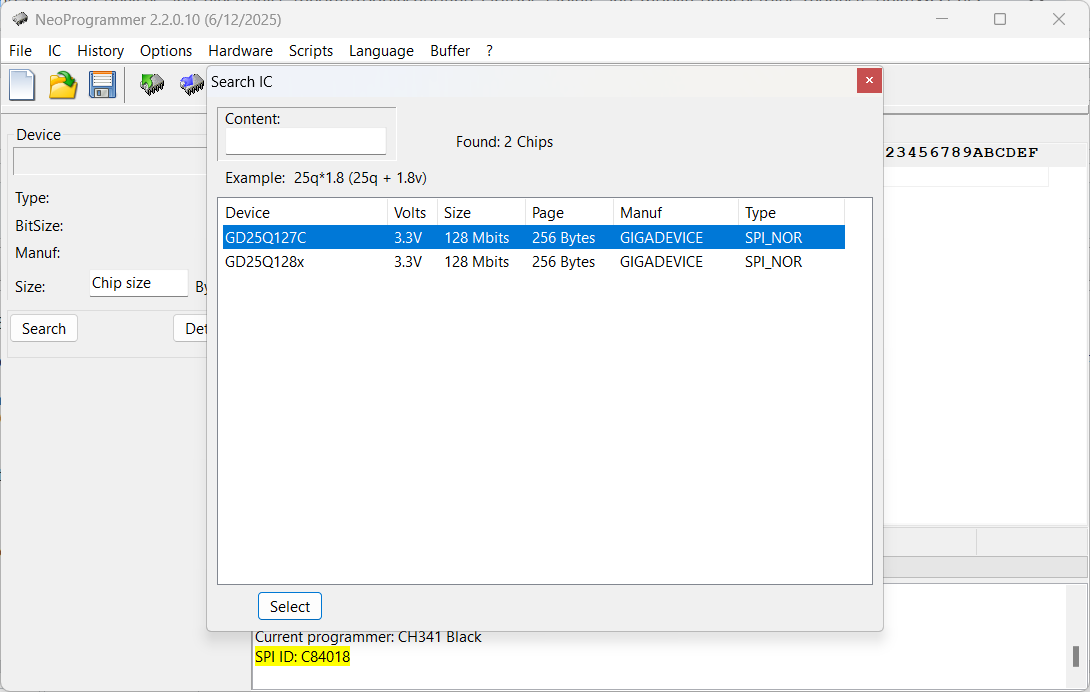The width and height of the screenshot is (1090, 692).
Task: Click the NeoProgrammer app icon in title bar
Action: click(x=19, y=19)
